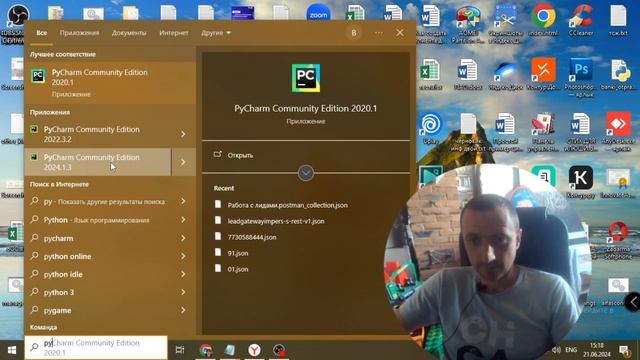
Task: Expand the 'python 3' suggestion arrow
Action: [x=183, y=292]
